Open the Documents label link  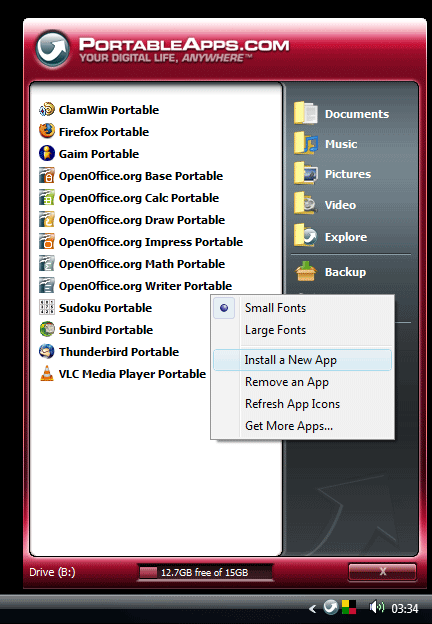[357, 114]
